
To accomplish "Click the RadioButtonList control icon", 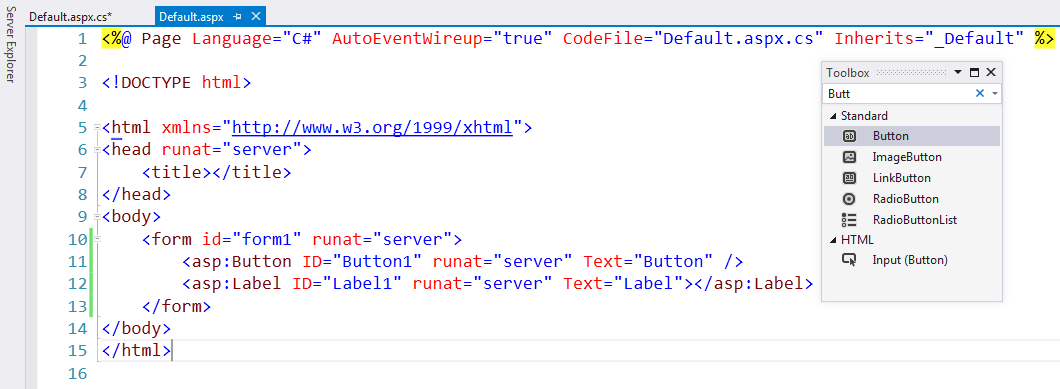I will [x=850, y=220].
